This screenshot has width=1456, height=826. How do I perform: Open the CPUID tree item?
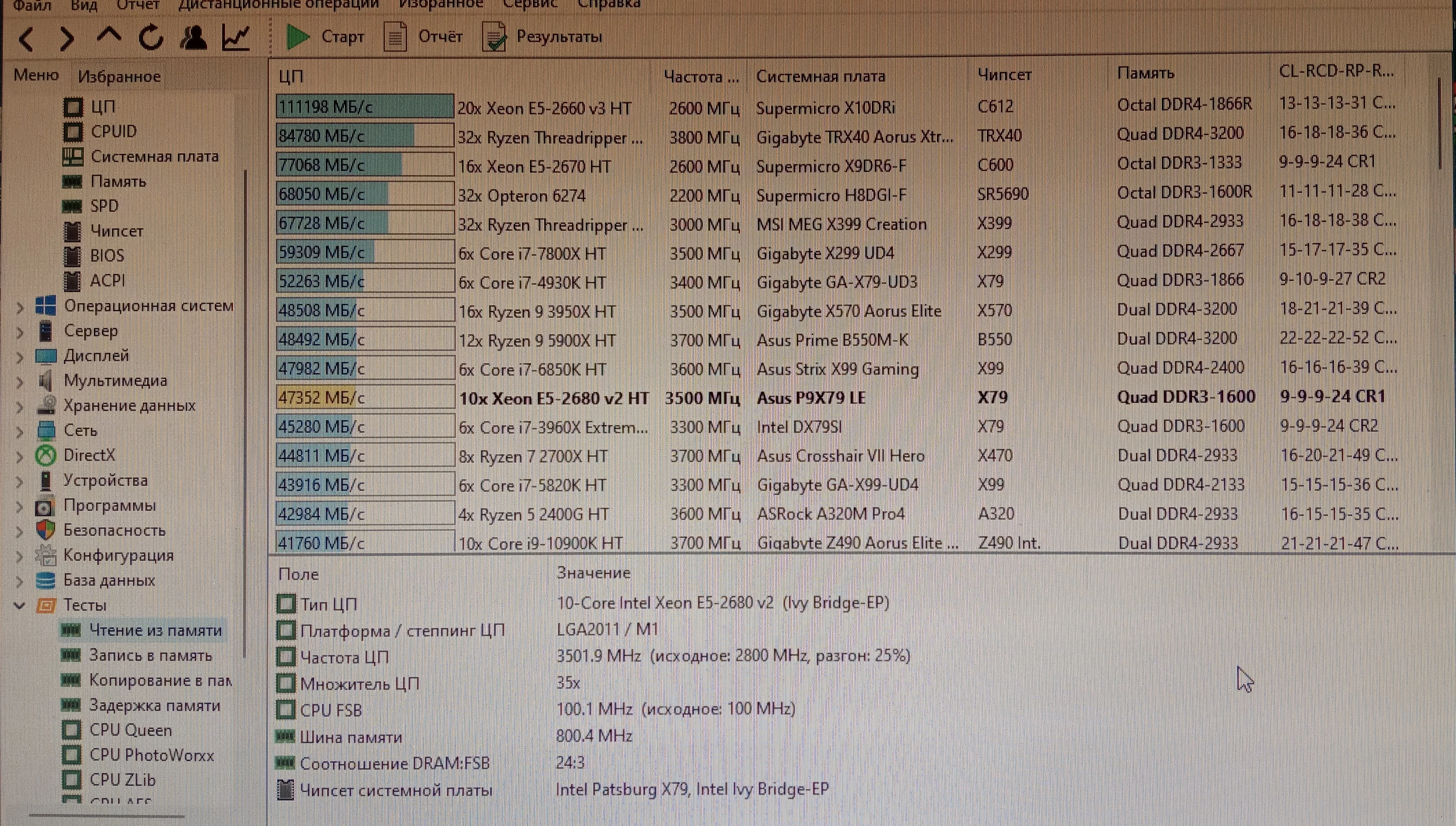point(114,132)
